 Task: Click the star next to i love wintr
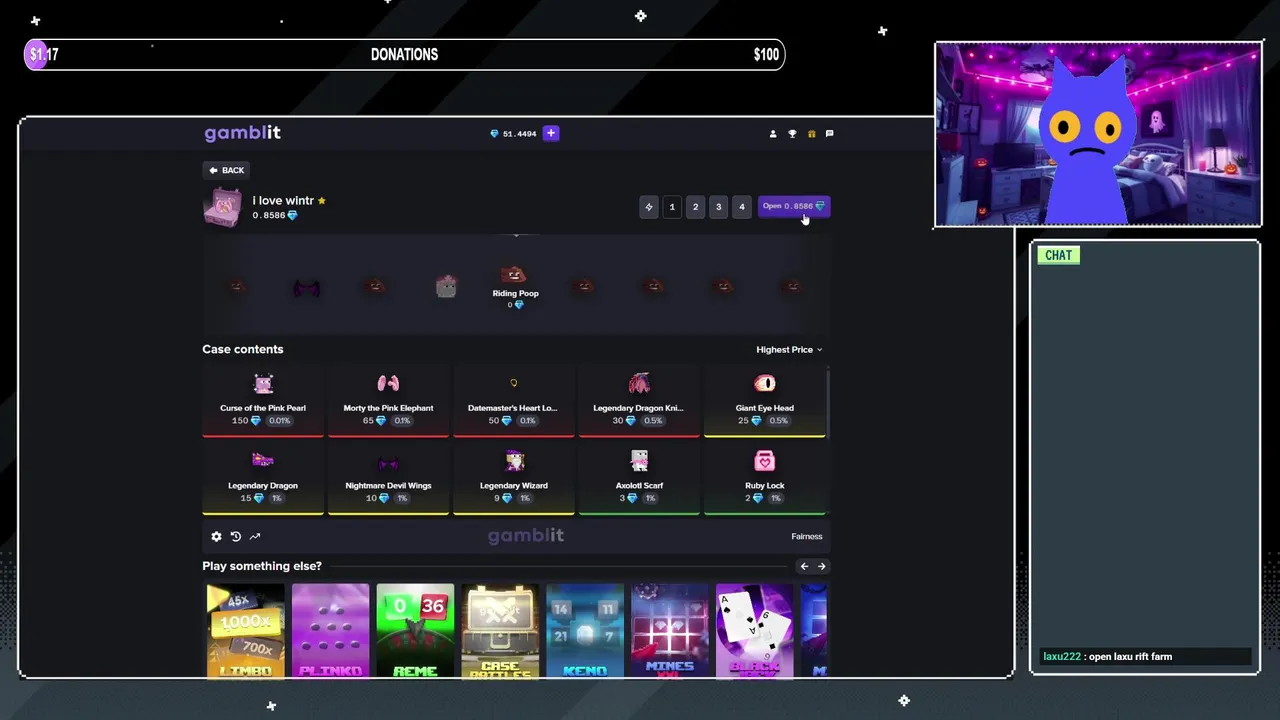pos(321,201)
